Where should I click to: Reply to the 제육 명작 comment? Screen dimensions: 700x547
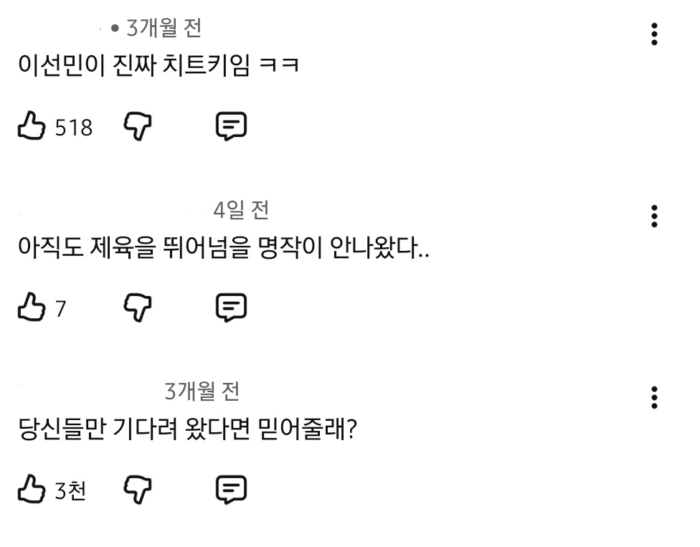pos(231,307)
